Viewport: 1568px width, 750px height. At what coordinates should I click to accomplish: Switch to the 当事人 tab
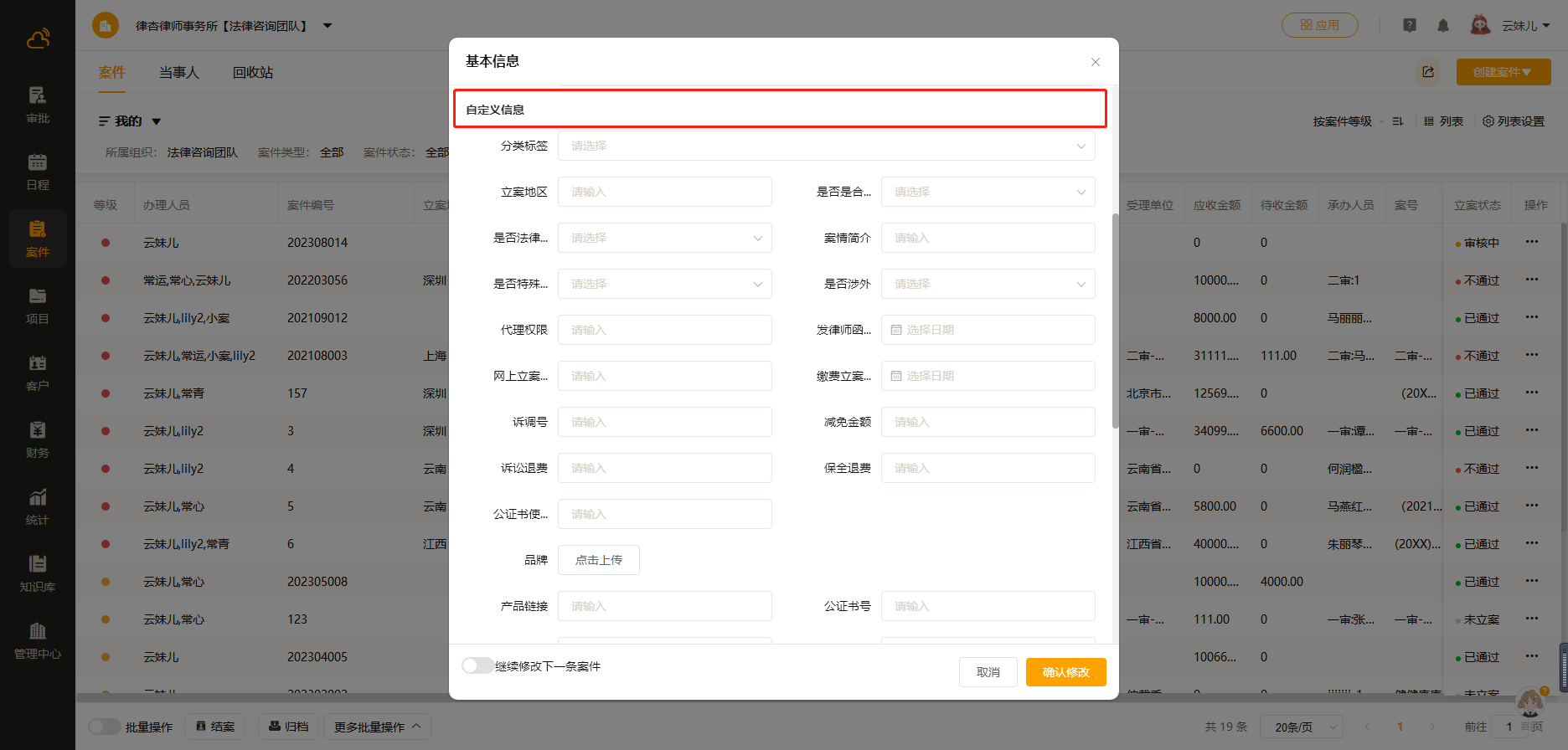[x=179, y=73]
